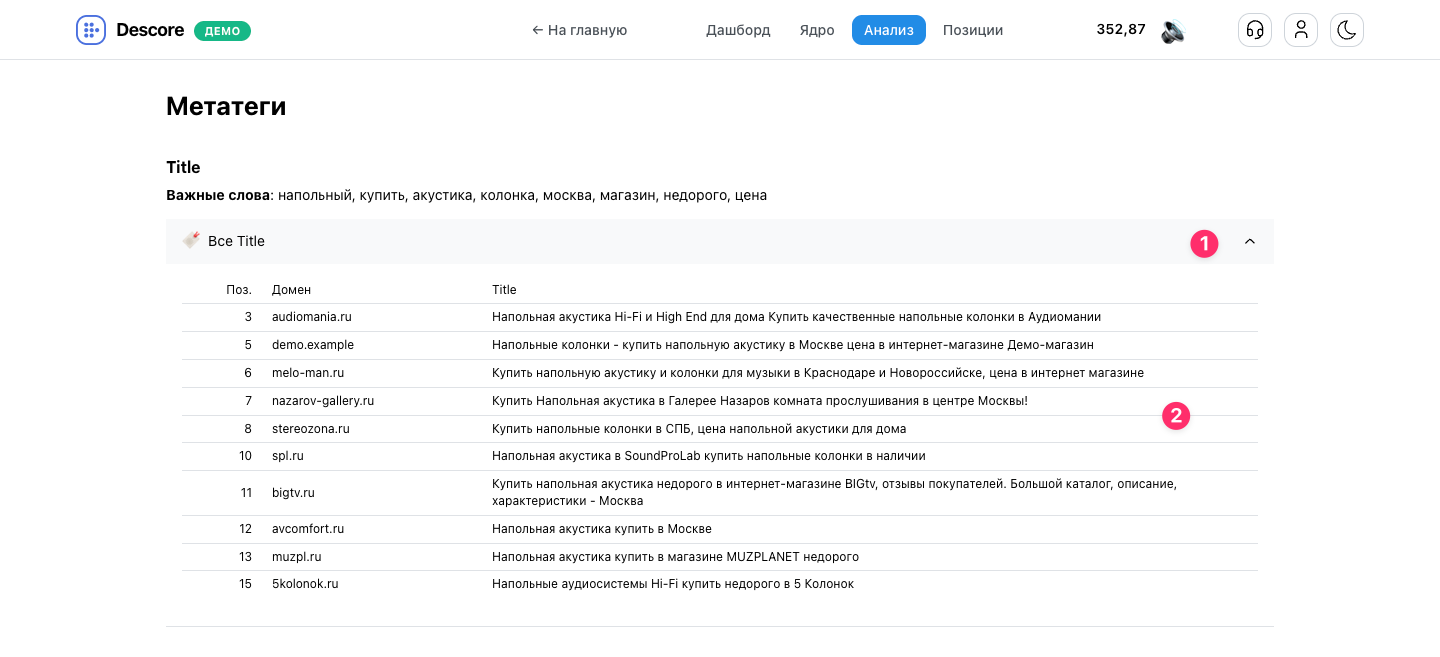
Task: Open the user profile icon
Action: [x=1301, y=30]
